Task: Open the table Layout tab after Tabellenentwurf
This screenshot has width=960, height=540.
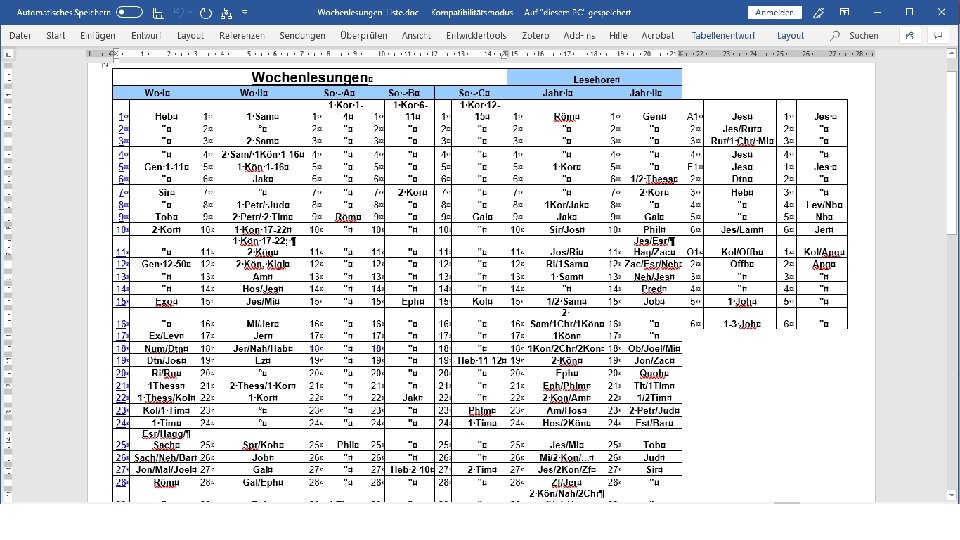Action: pos(790,36)
